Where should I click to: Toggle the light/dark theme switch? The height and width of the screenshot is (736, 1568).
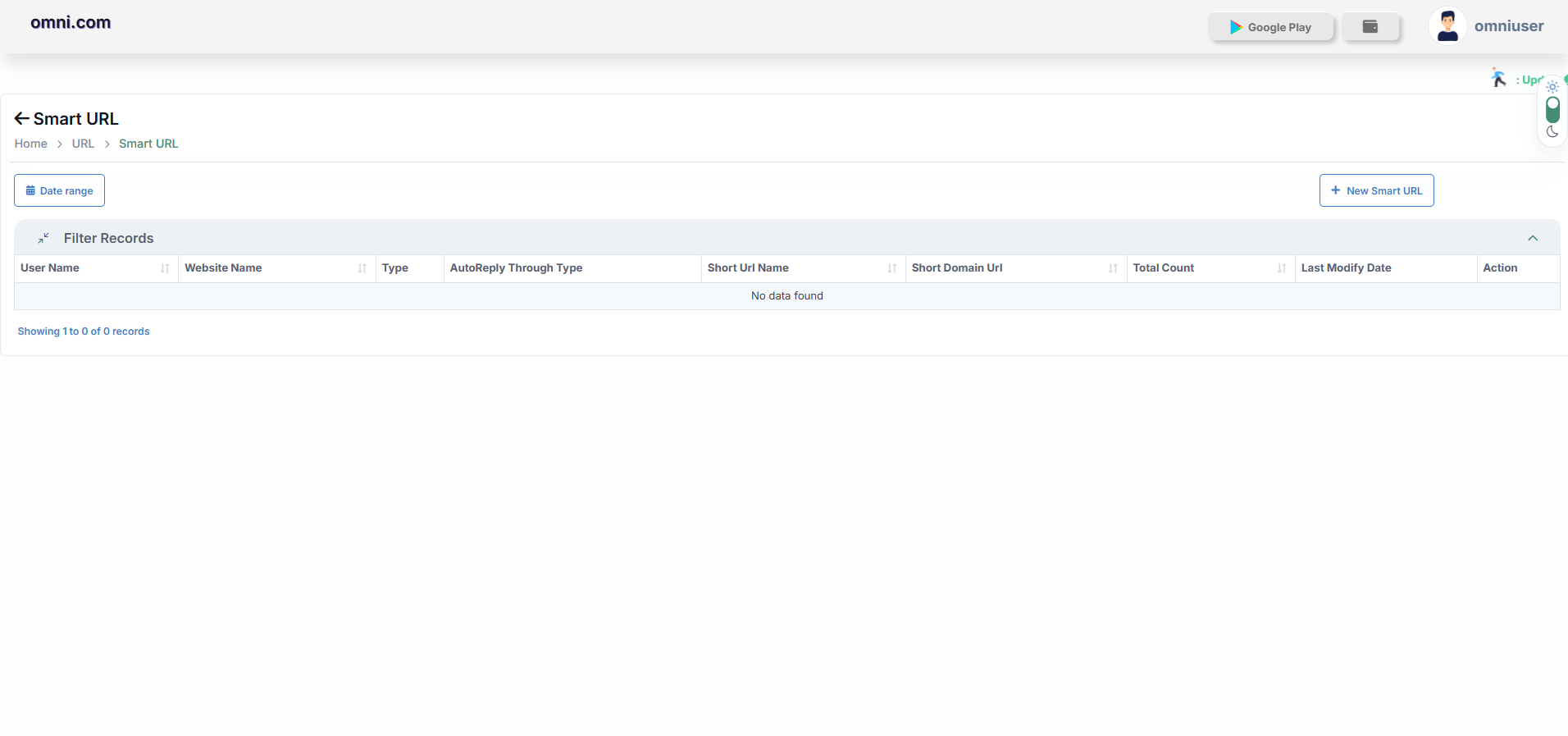point(1552,109)
